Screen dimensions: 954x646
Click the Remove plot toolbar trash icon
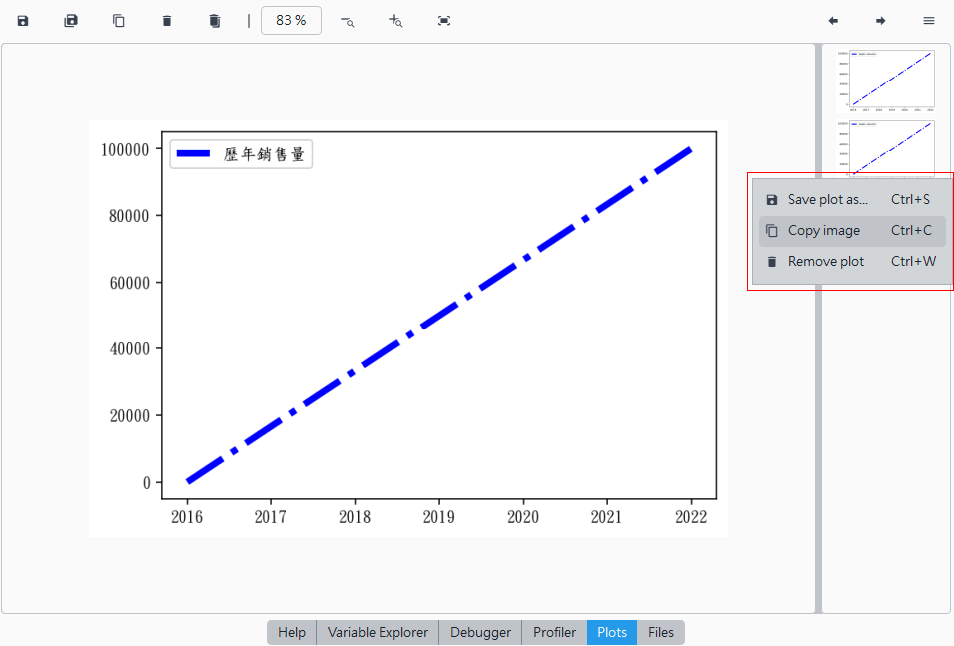tap(167, 21)
